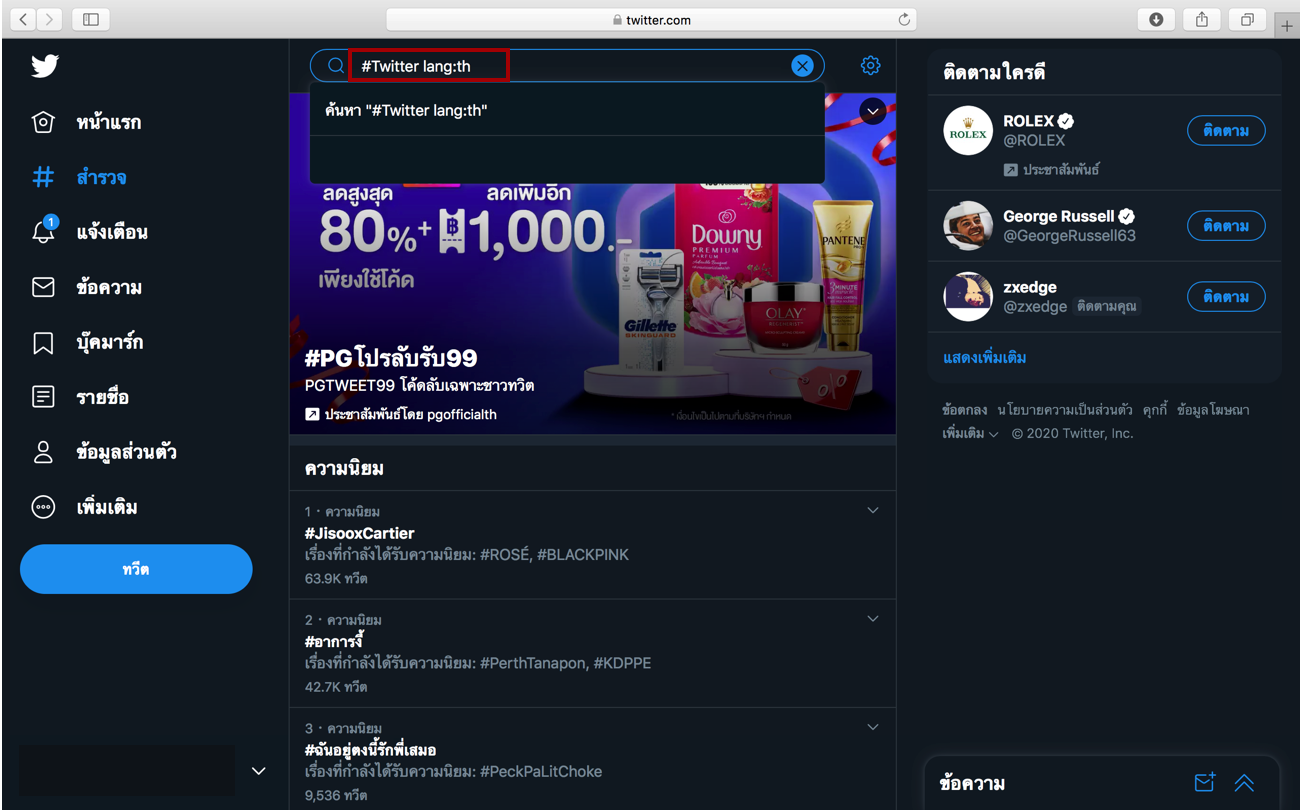Viewport: 1302px width, 810px height.
Task: Expand the account switcher chevron
Action: click(258, 771)
